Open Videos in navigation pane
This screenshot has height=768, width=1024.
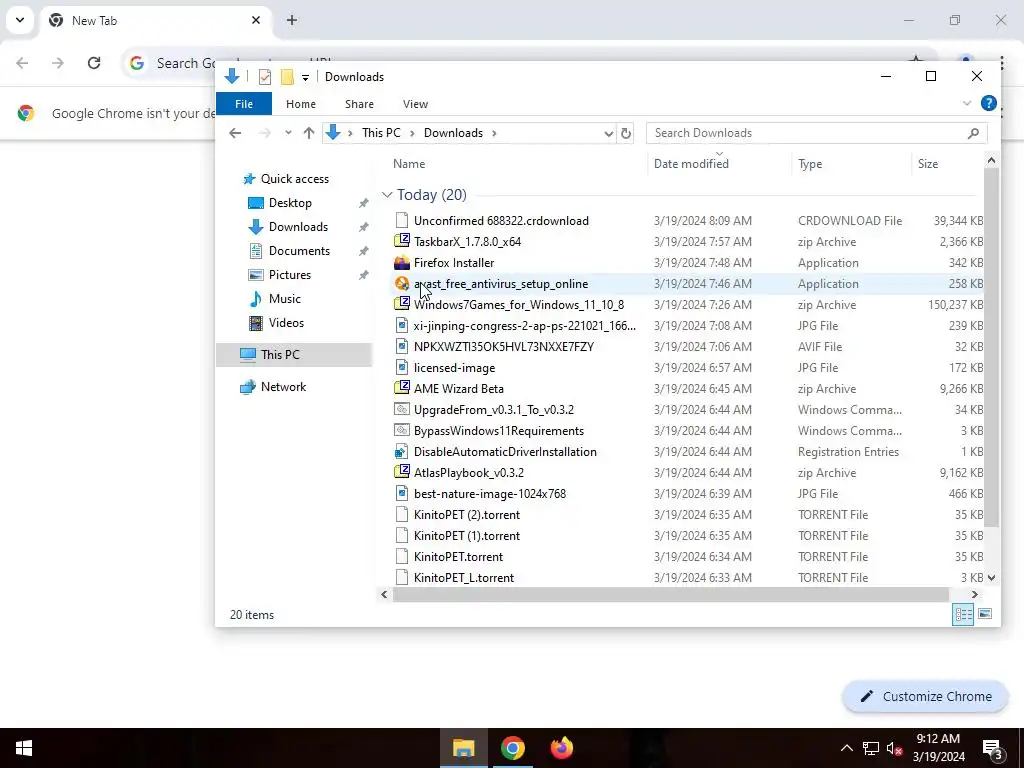(286, 323)
